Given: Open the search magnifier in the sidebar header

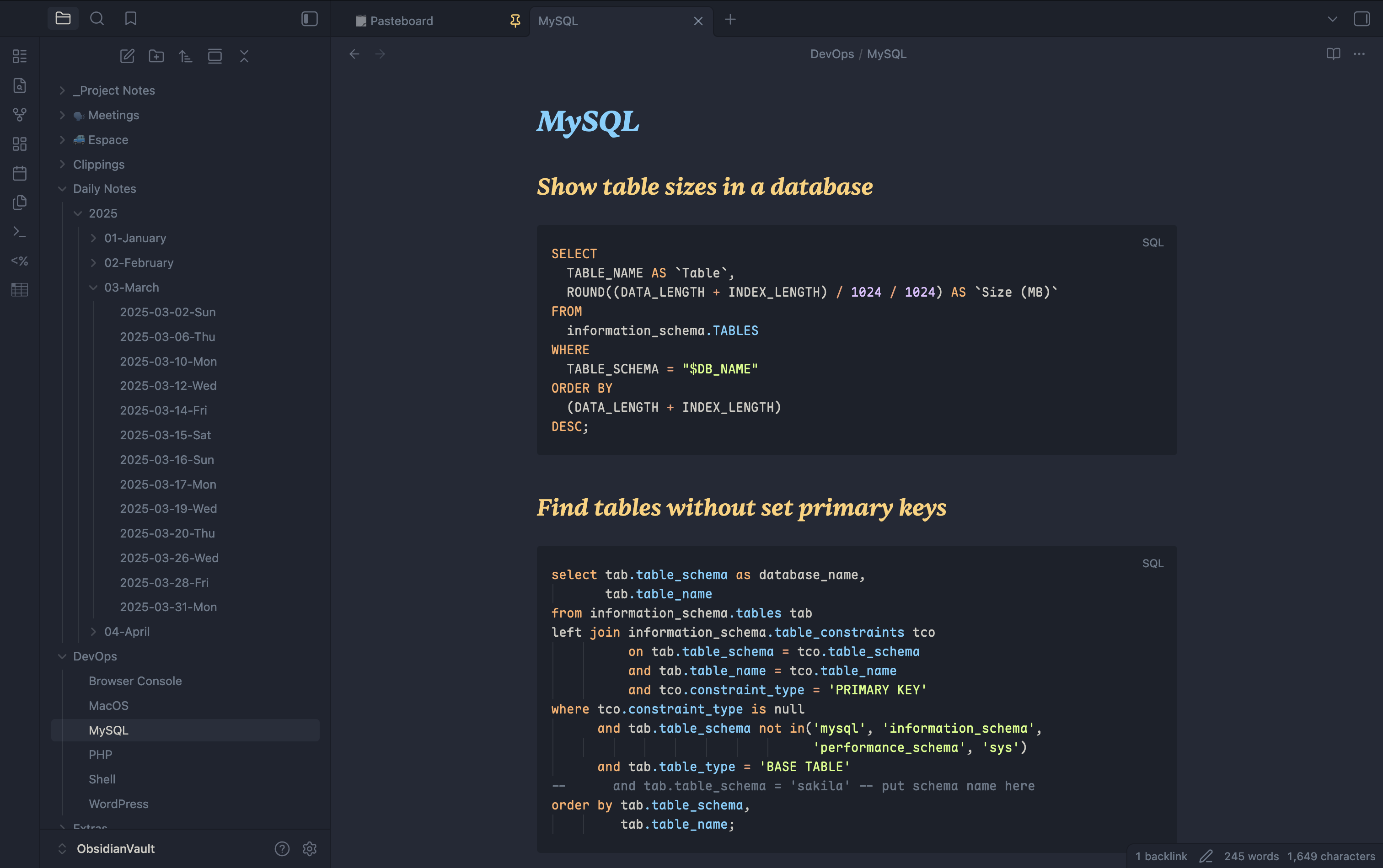Looking at the screenshot, I should tap(97, 19).
